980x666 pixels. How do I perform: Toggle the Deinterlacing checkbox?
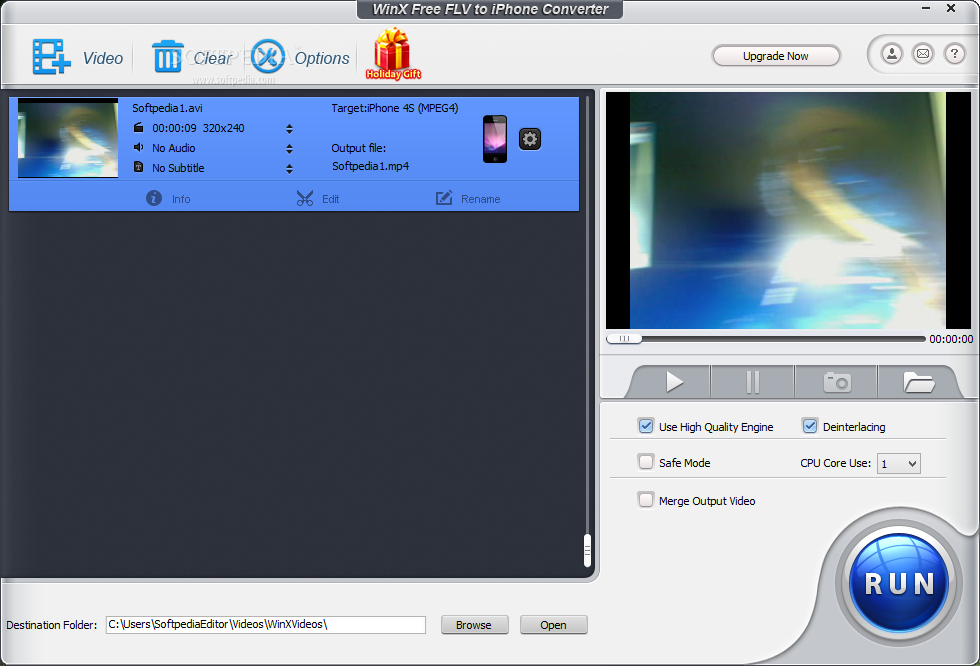(x=810, y=426)
